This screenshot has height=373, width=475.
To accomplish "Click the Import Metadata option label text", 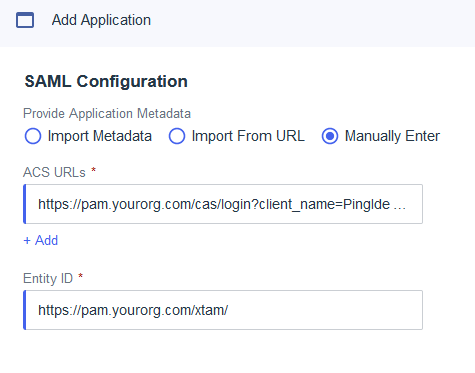I will pos(100,136).
